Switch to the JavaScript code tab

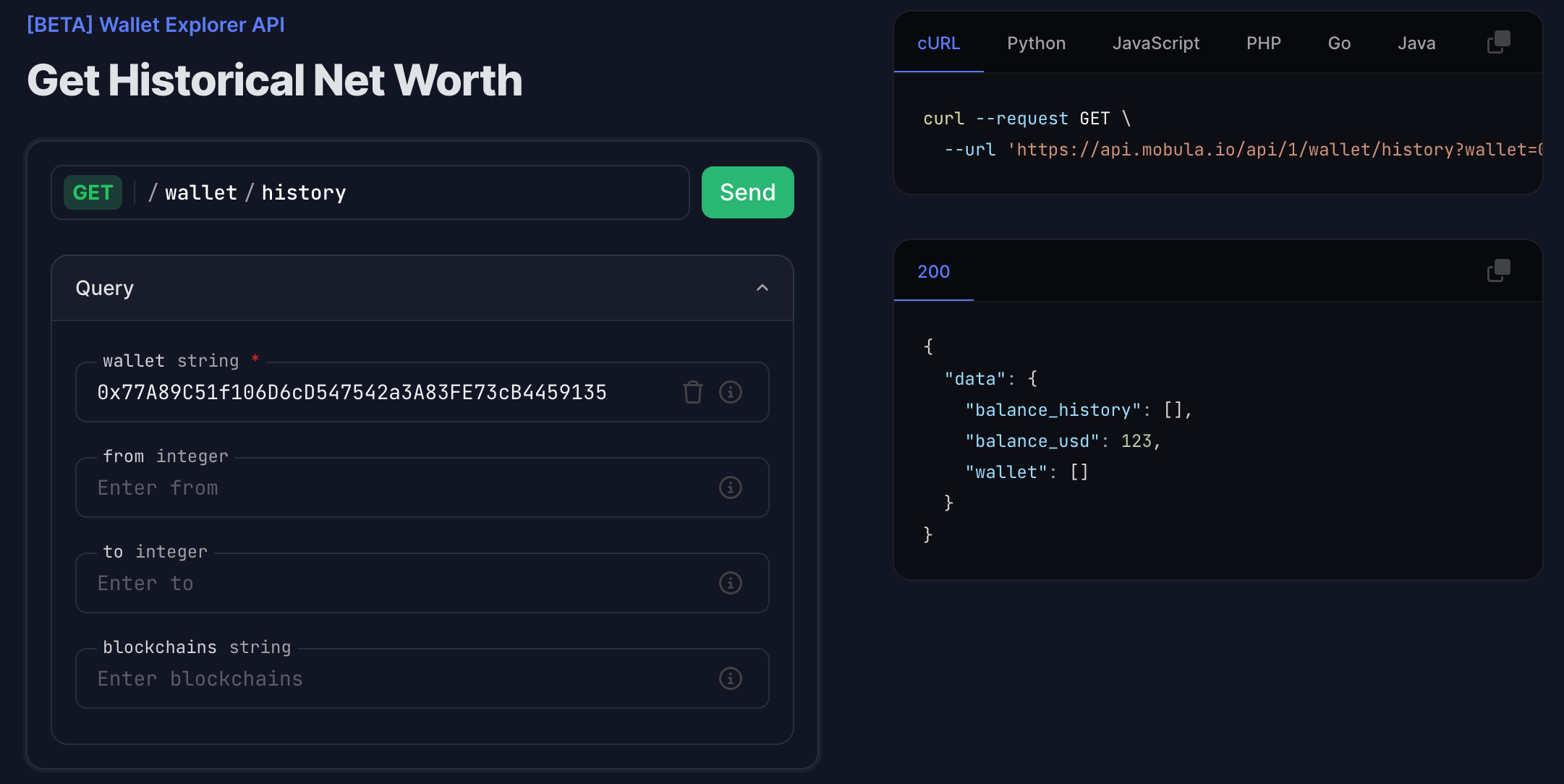coord(1155,43)
